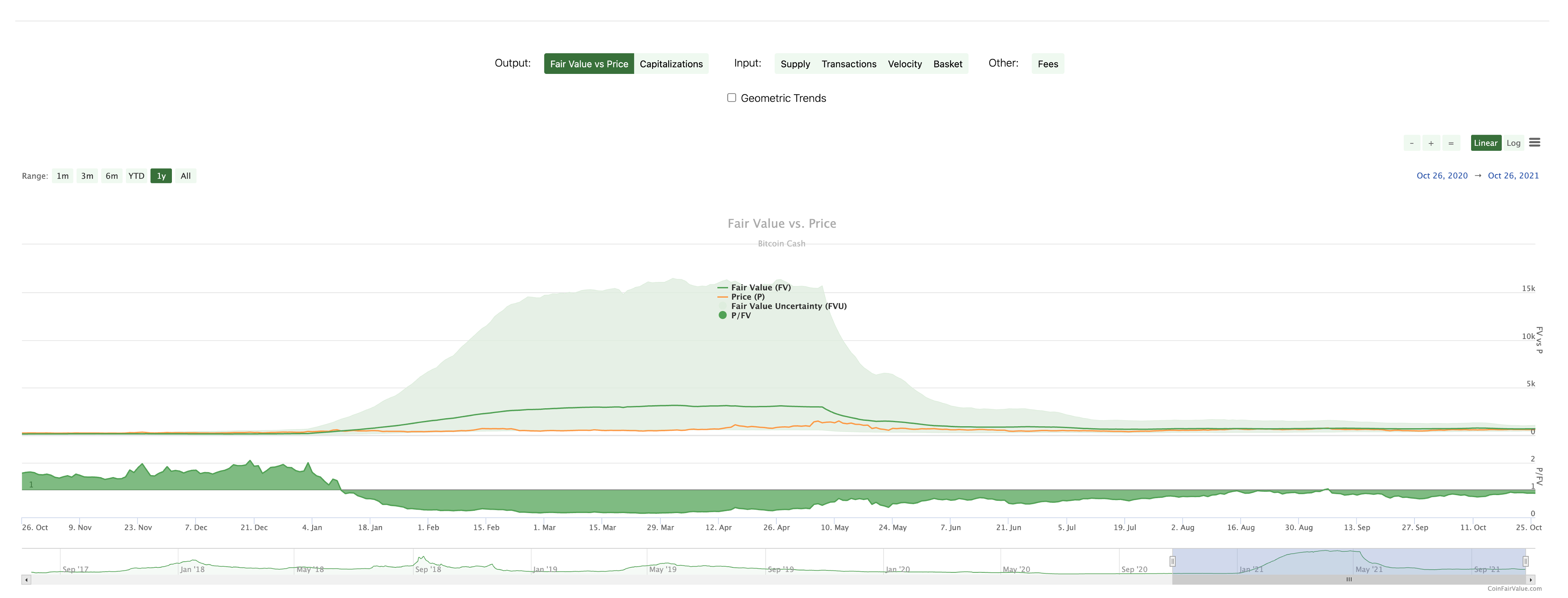The width and height of the screenshot is (1568, 598).
Task: Toggle P/FV legend series
Action: [734, 315]
